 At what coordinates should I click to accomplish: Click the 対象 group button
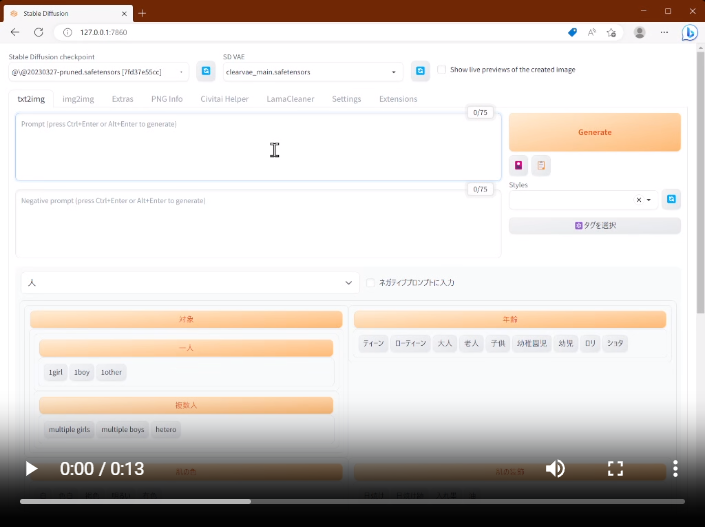(186, 319)
